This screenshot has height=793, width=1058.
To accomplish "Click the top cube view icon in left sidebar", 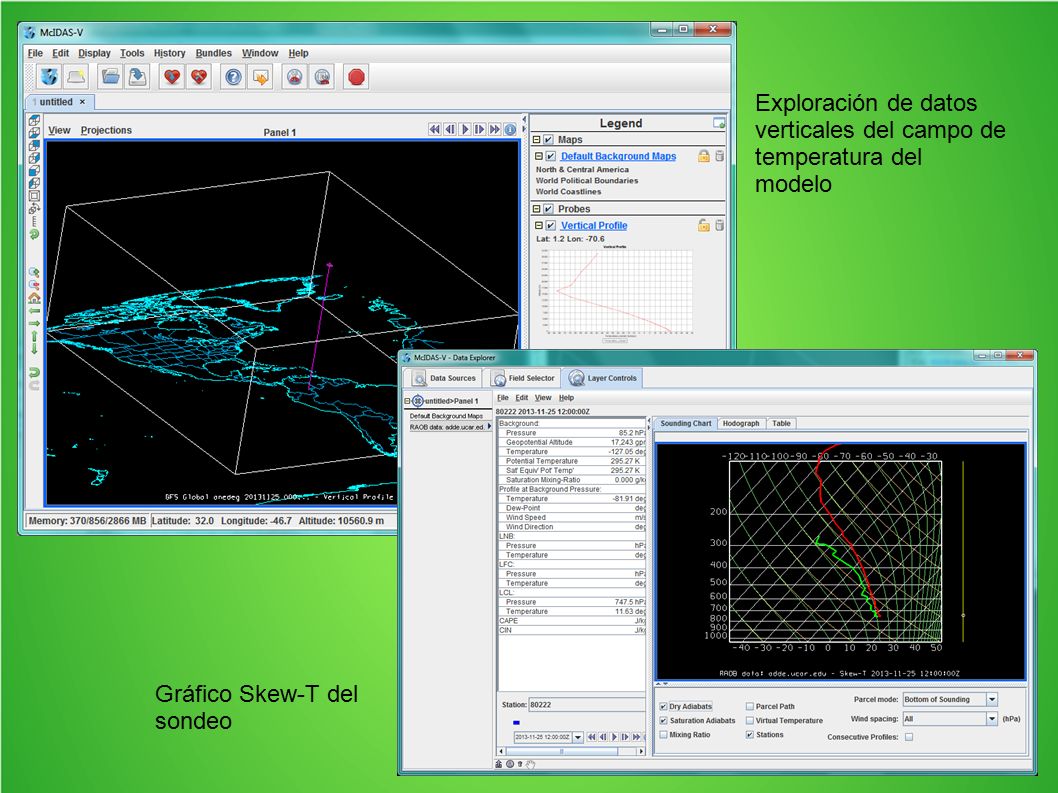I will [x=34, y=120].
